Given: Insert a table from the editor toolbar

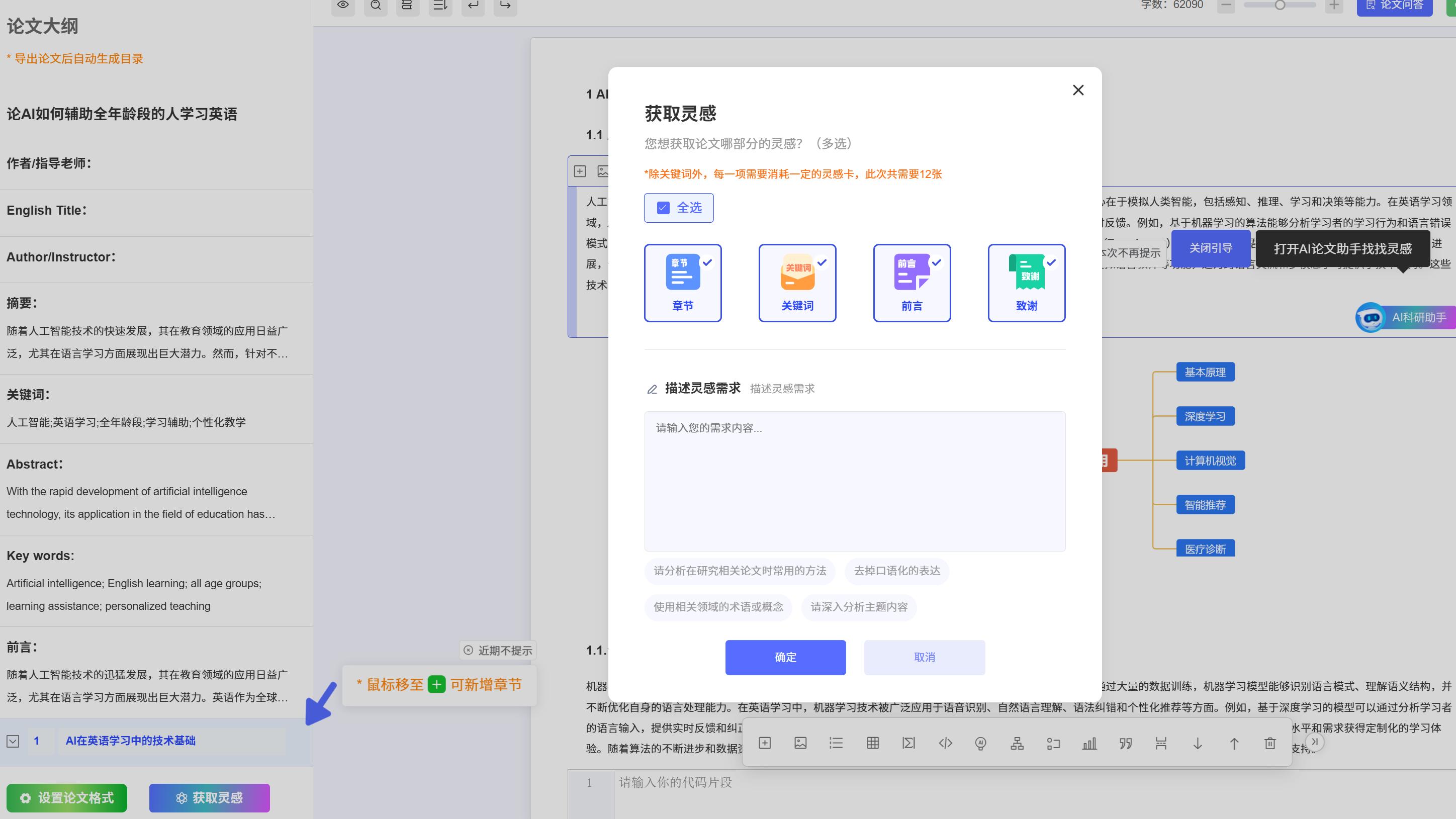Looking at the screenshot, I should (873, 743).
